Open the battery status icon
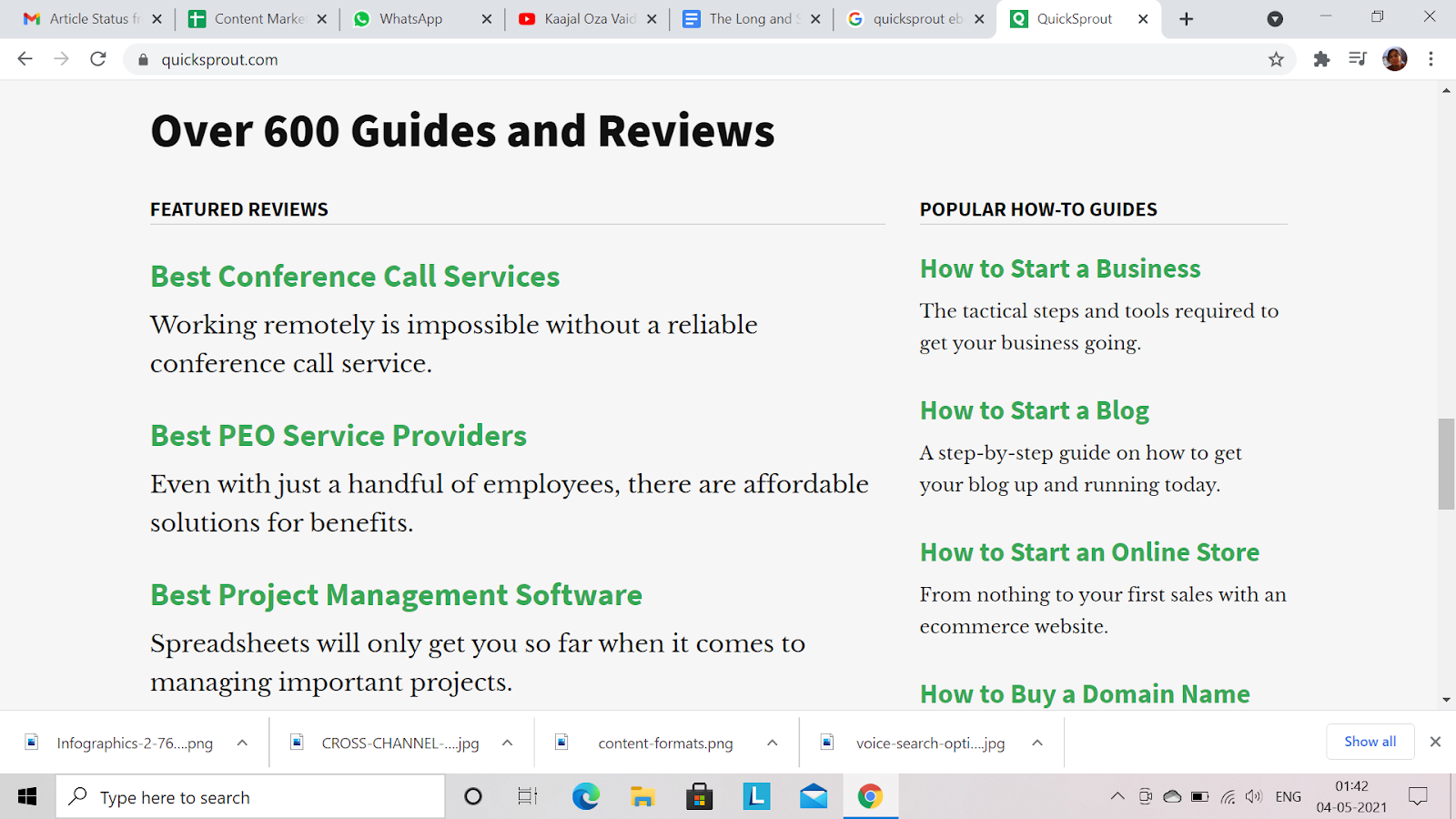The image size is (1456, 819). pyautogui.click(x=1200, y=797)
